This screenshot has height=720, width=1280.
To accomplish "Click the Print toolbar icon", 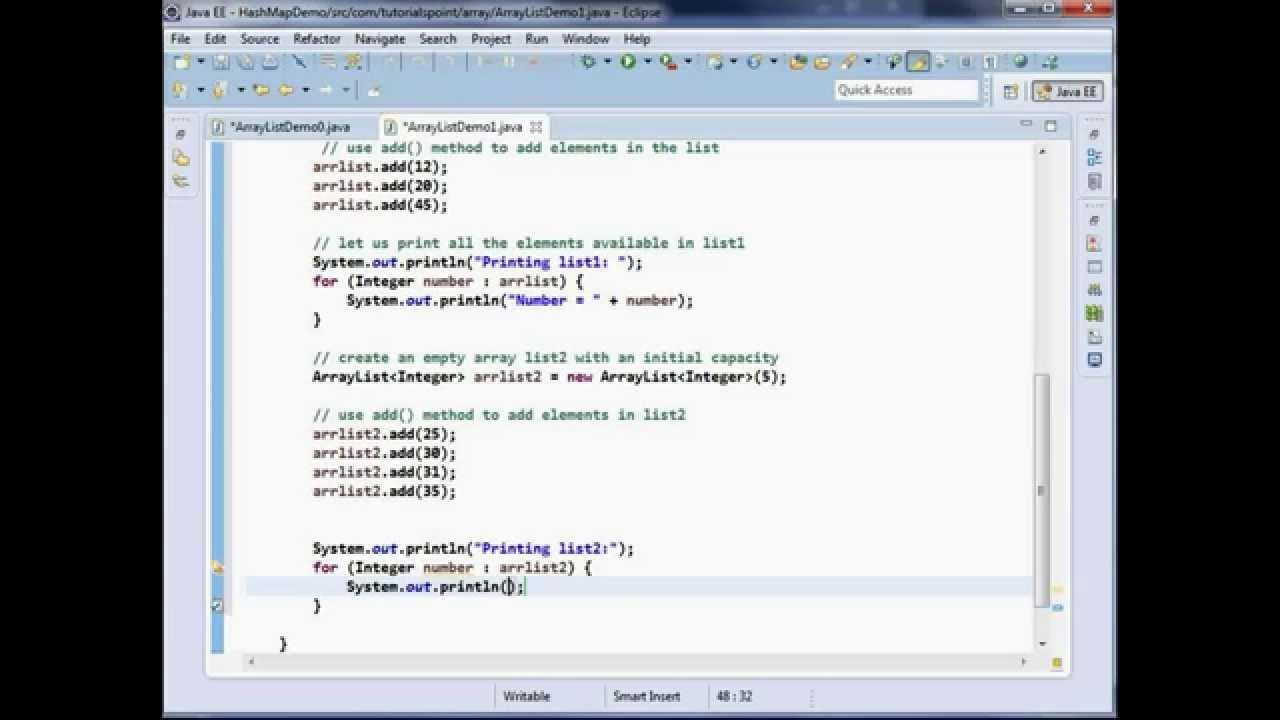I will [269, 62].
